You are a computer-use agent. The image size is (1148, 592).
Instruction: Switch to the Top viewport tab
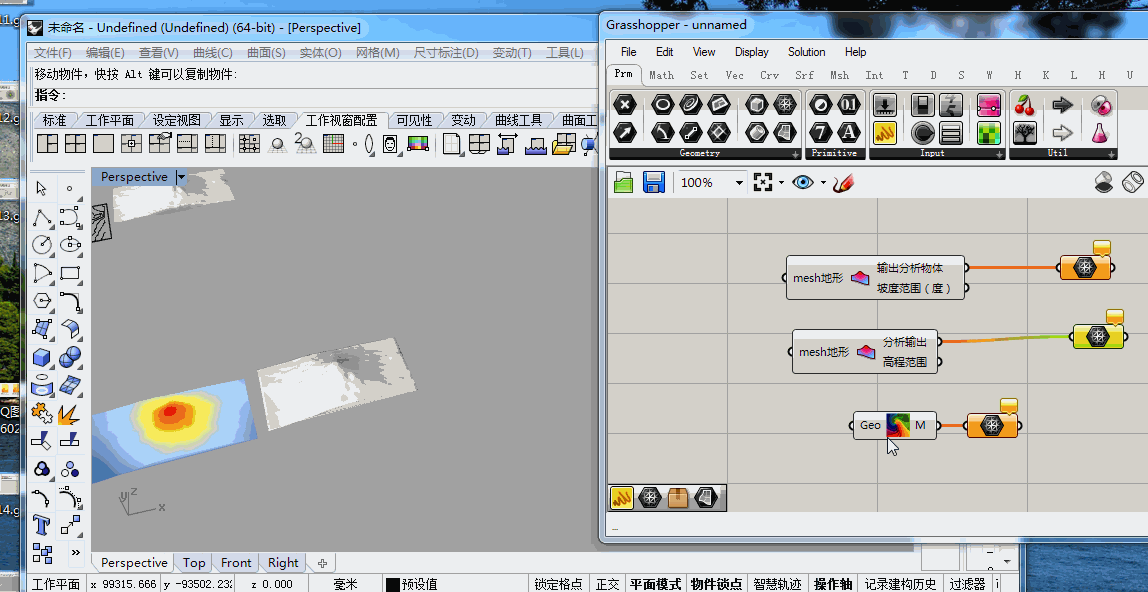click(x=193, y=563)
